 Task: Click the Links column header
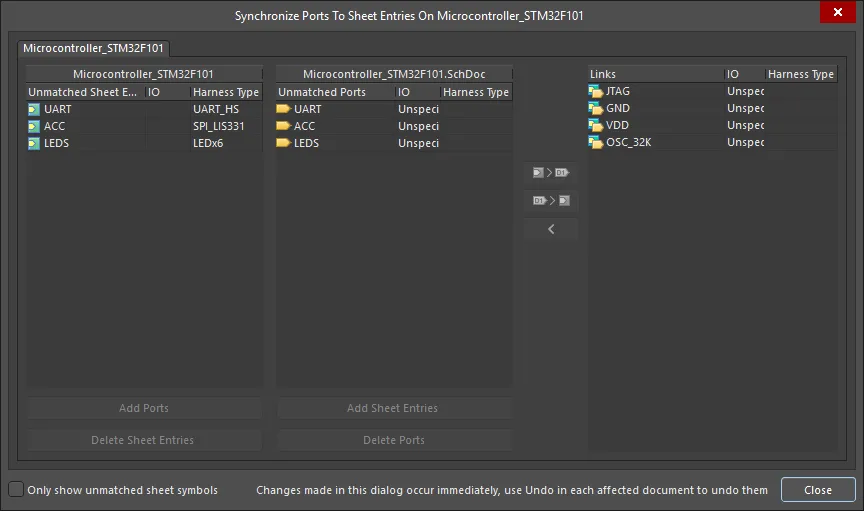(x=655, y=74)
